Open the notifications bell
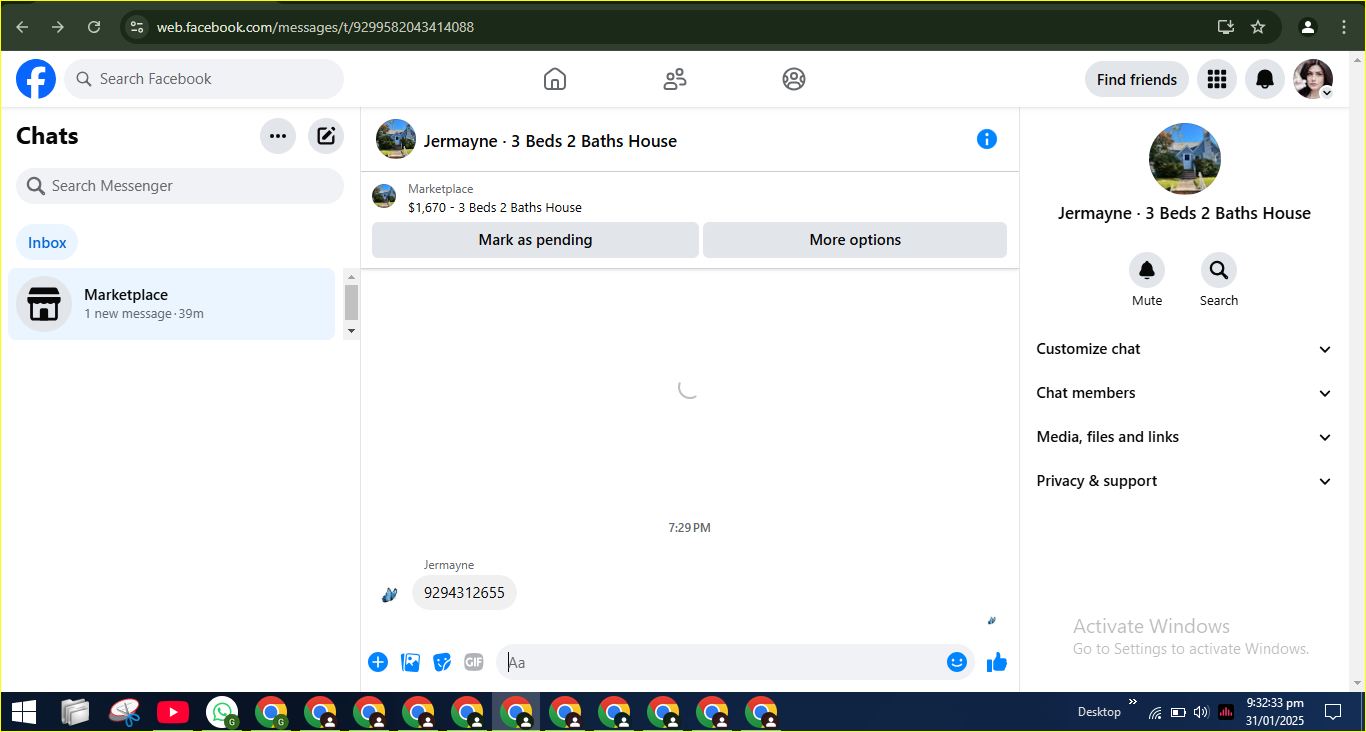Viewport: 1366px width, 732px height. pos(1265,79)
